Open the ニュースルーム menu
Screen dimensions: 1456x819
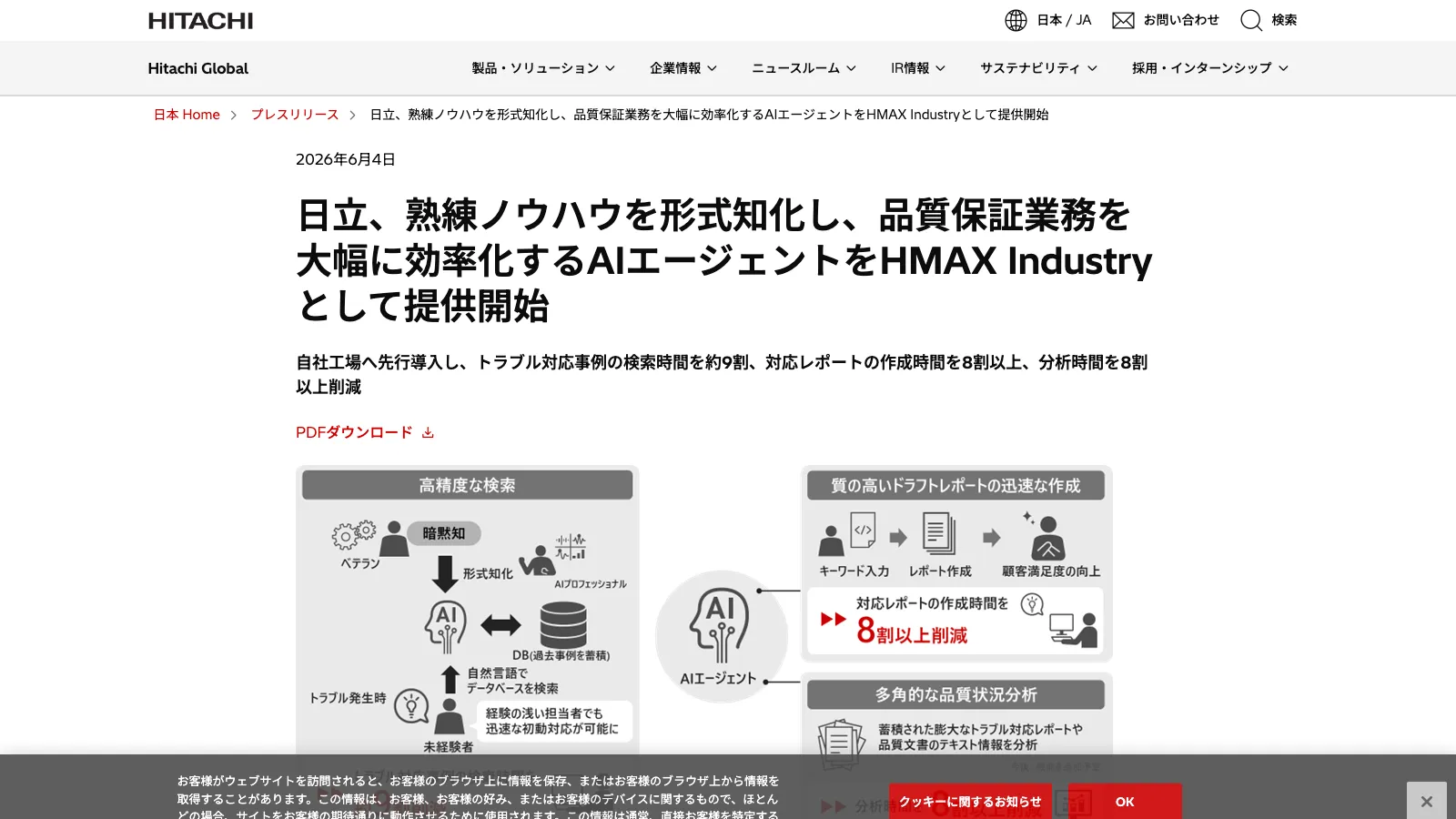[x=795, y=68]
